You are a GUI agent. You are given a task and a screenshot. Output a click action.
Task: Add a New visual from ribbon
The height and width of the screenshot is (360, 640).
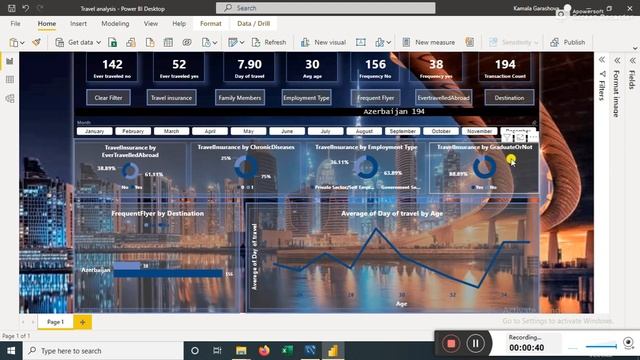click(x=323, y=42)
